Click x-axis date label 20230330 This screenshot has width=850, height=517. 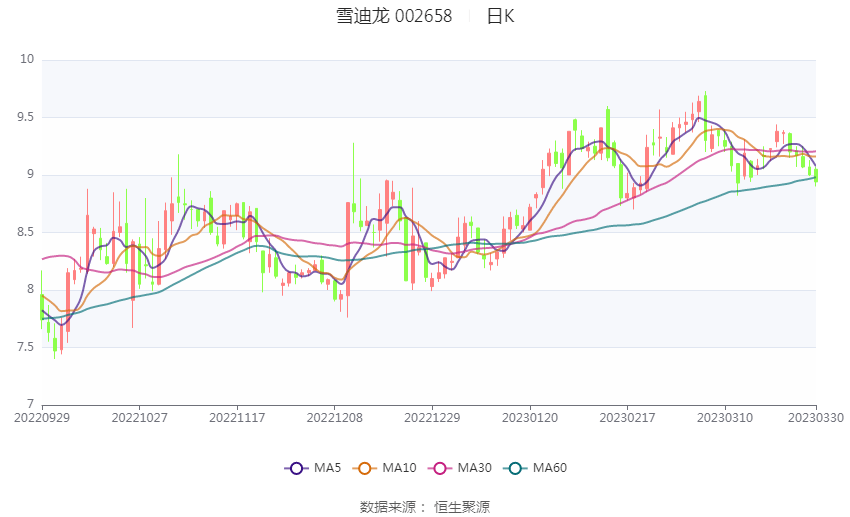816,418
